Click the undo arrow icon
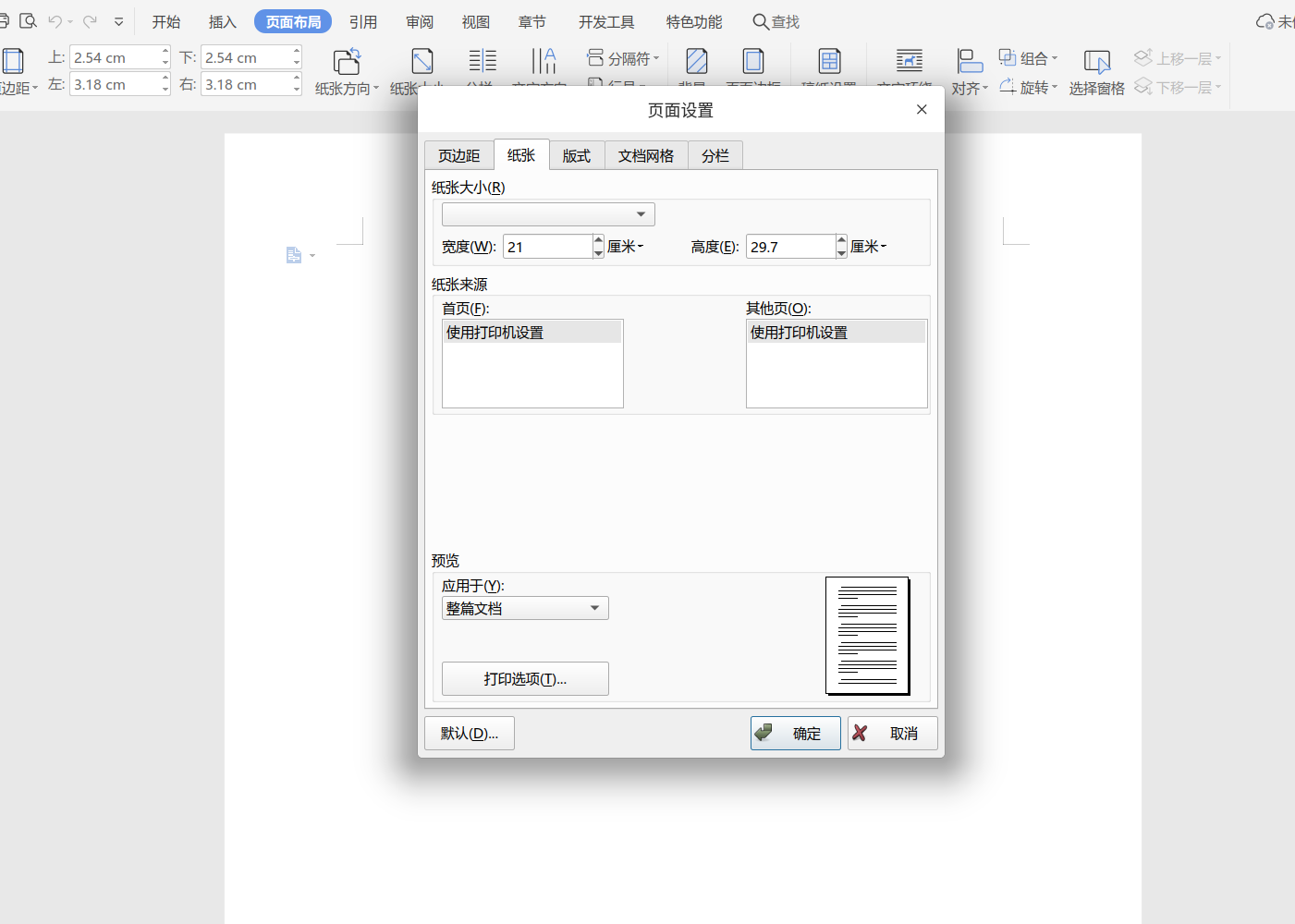The image size is (1295, 924). point(55,21)
